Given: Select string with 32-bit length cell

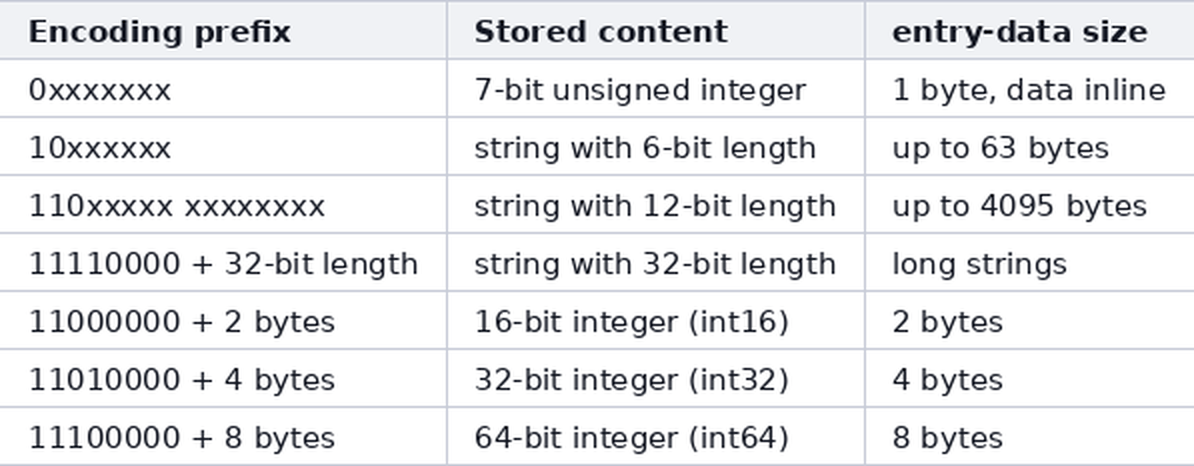Looking at the screenshot, I should [x=656, y=263].
